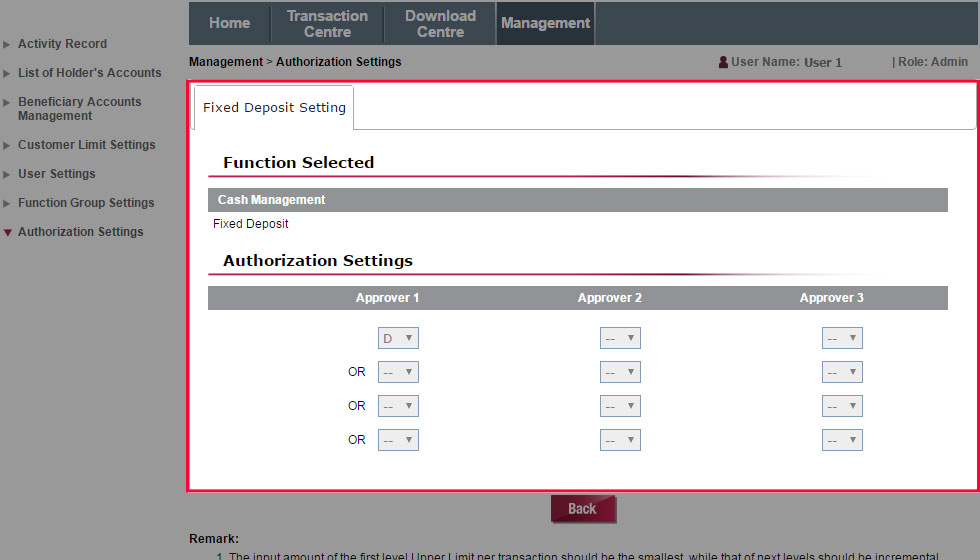Open Approver 3 second-row dropdown
This screenshot has width=980, height=560.
tap(842, 372)
